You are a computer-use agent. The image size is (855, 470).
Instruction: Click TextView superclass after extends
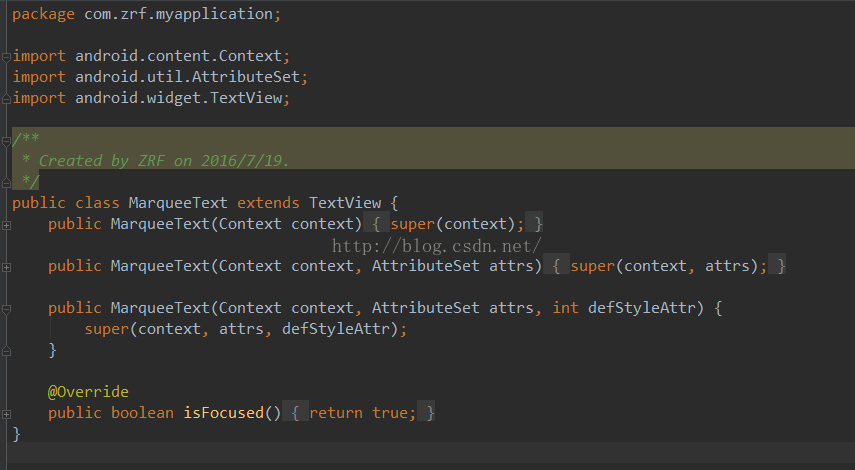coord(345,203)
